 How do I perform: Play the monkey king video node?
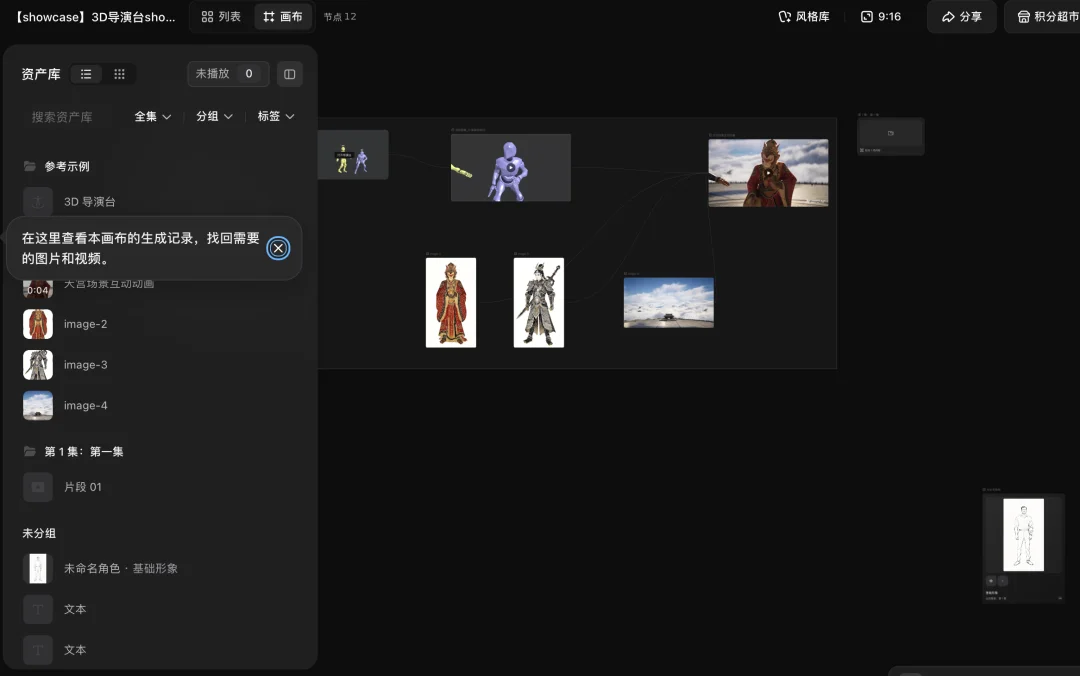pyautogui.click(x=769, y=173)
